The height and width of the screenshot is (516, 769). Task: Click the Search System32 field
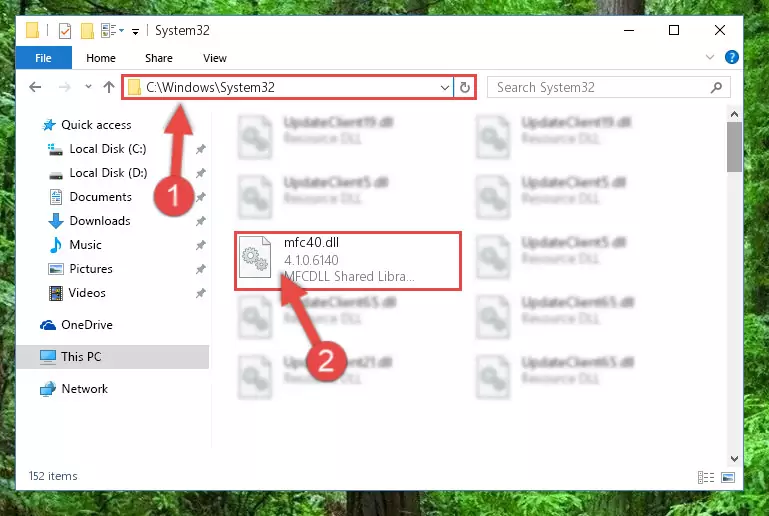(x=609, y=87)
